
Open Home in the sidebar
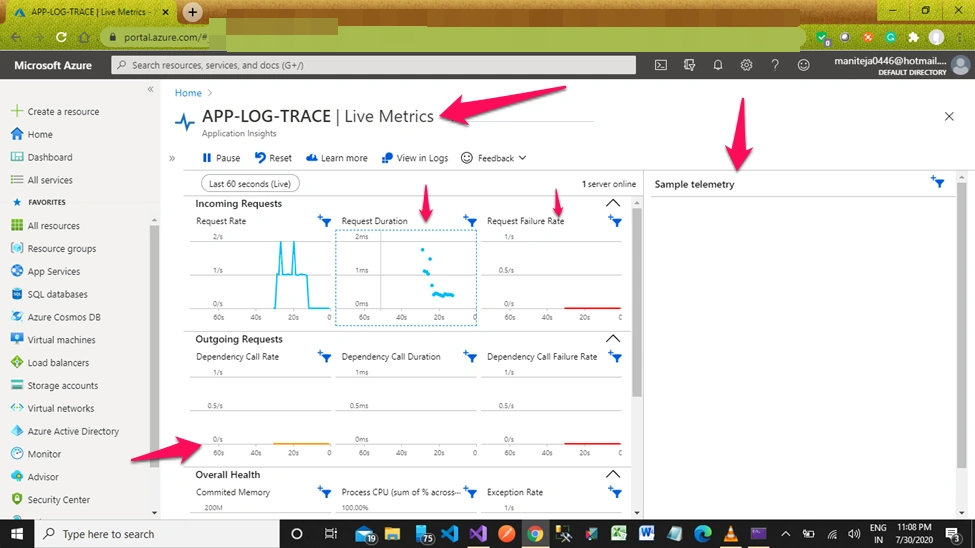tap(32, 134)
